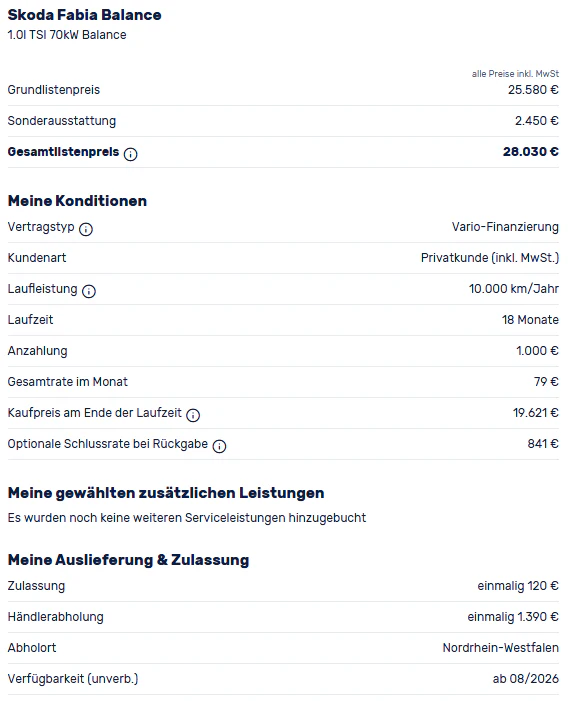Click the Gesamtlistenpreis total 28.030 €
This screenshot has width=571, height=701.
pos(530,152)
